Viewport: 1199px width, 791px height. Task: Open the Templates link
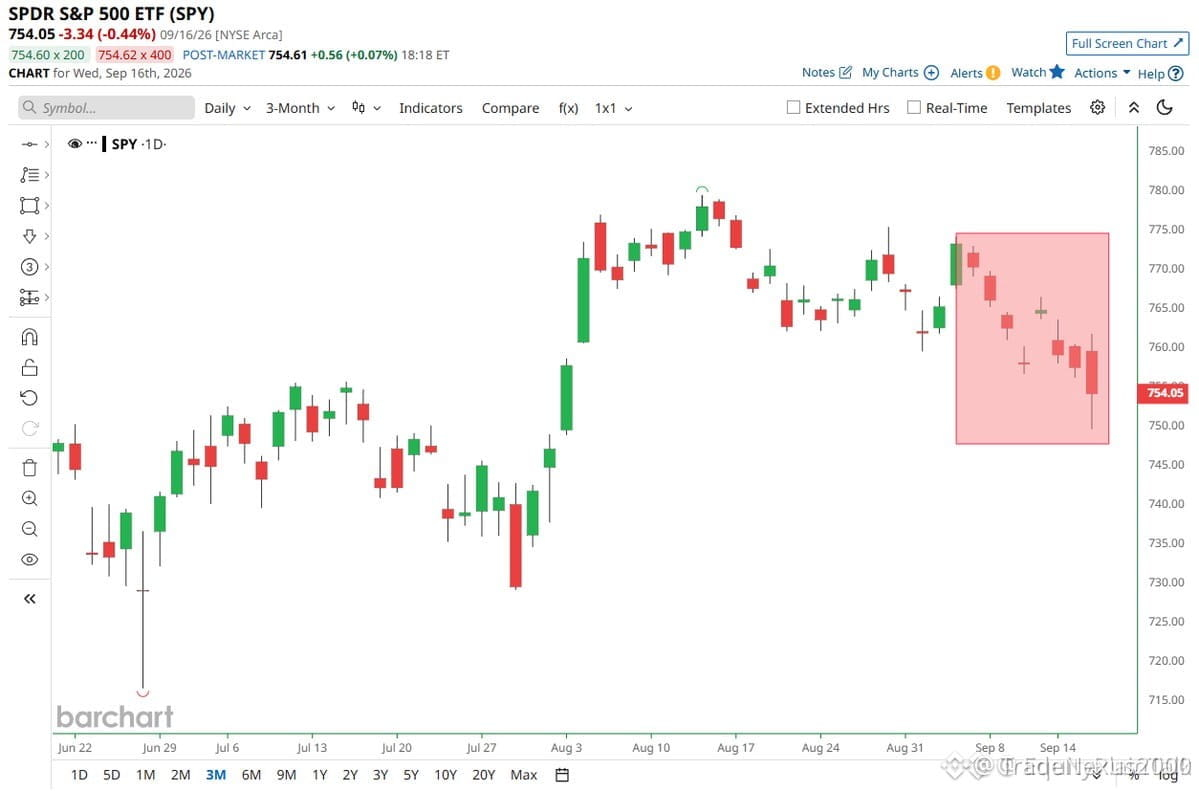[x=1038, y=109]
